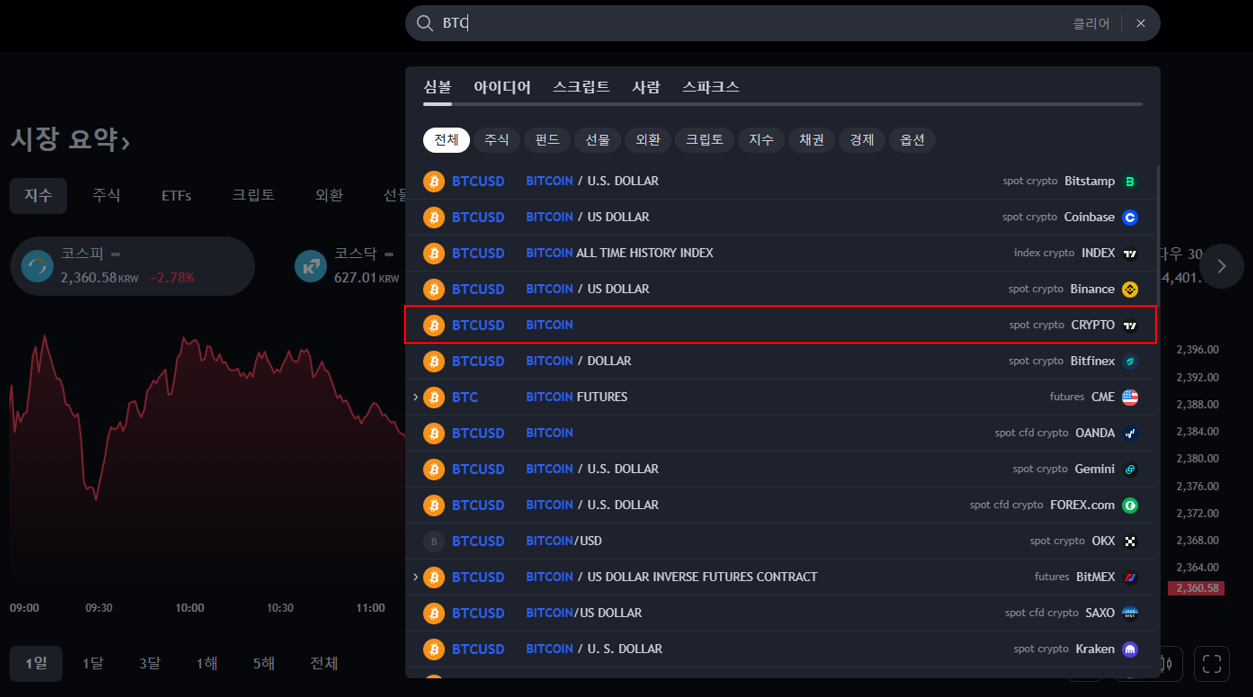Select the 전체 filter chip
Image resolution: width=1253 pixels, height=697 pixels.
tap(446, 140)
